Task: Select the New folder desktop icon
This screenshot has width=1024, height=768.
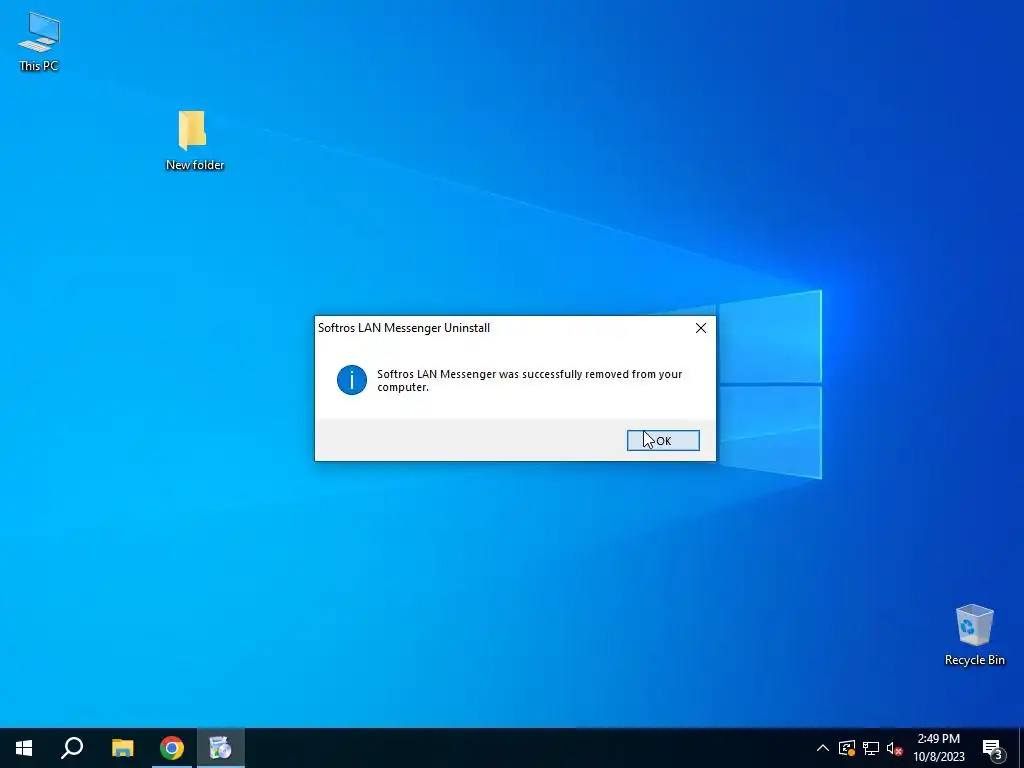Action: point(194,141)
